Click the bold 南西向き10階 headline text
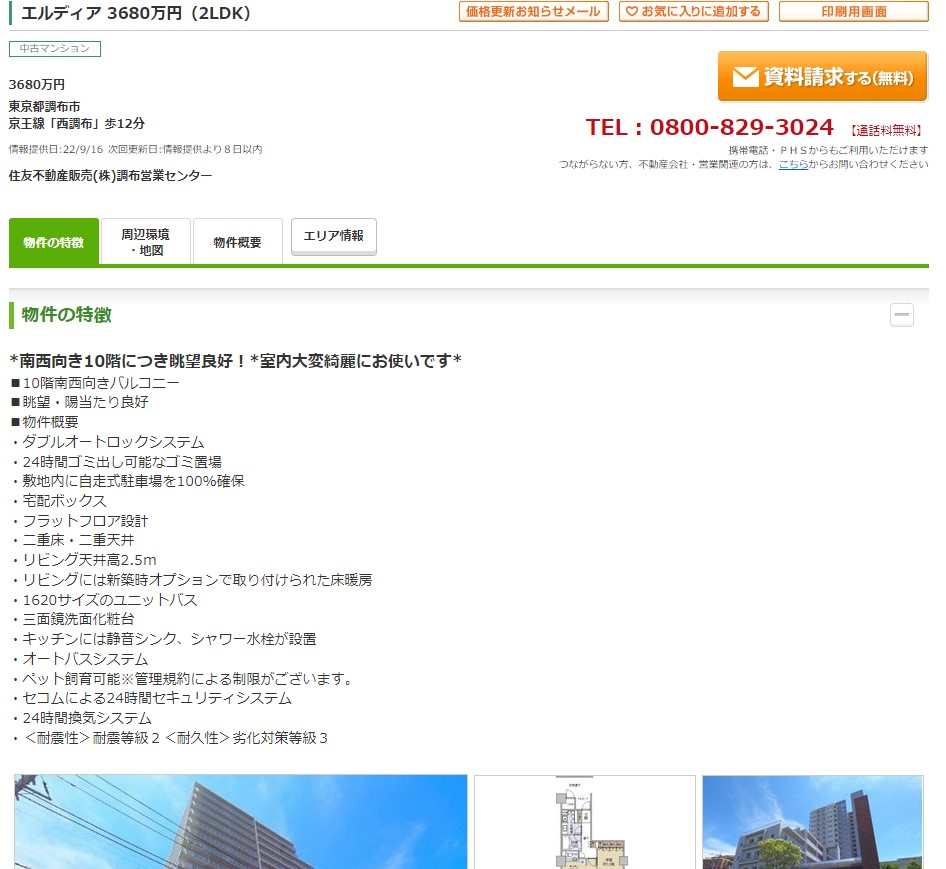946x869 pixels. click(x=235, y=360)
